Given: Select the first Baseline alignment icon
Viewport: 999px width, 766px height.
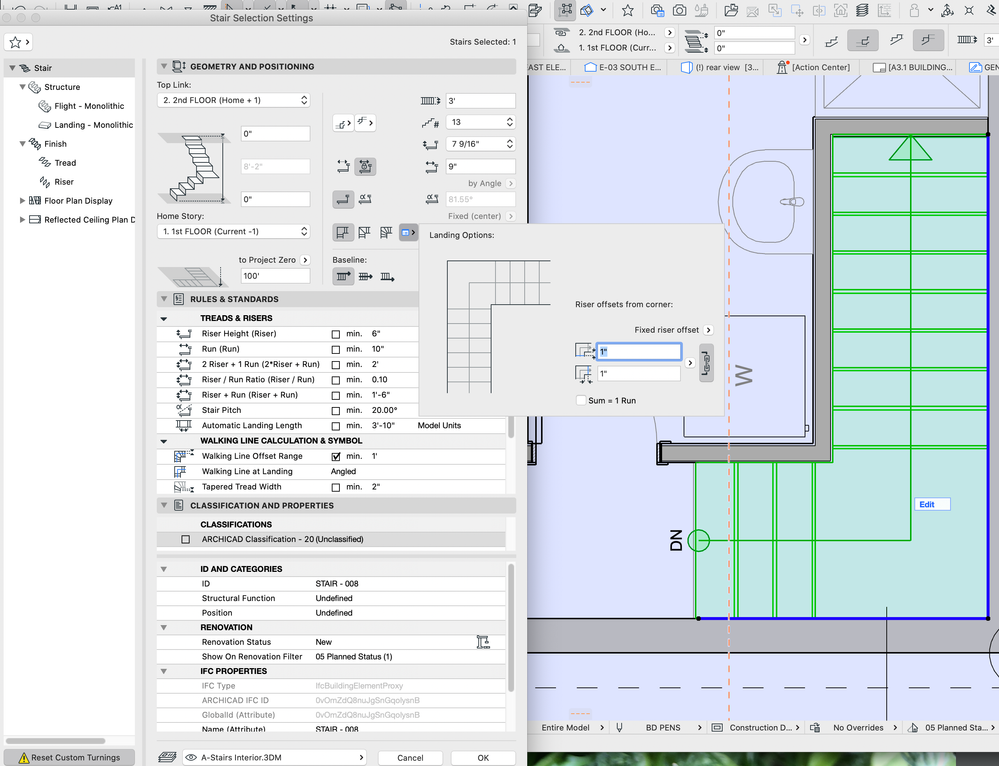Looking at the screenshot, I should pos(343,277).
